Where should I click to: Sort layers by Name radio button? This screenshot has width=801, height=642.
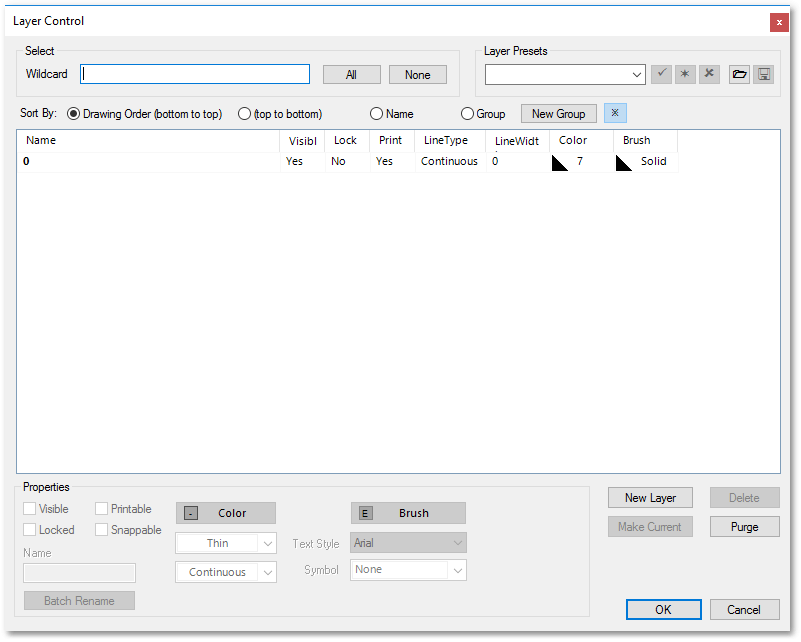pyautogui.click(x=377, y=113)
